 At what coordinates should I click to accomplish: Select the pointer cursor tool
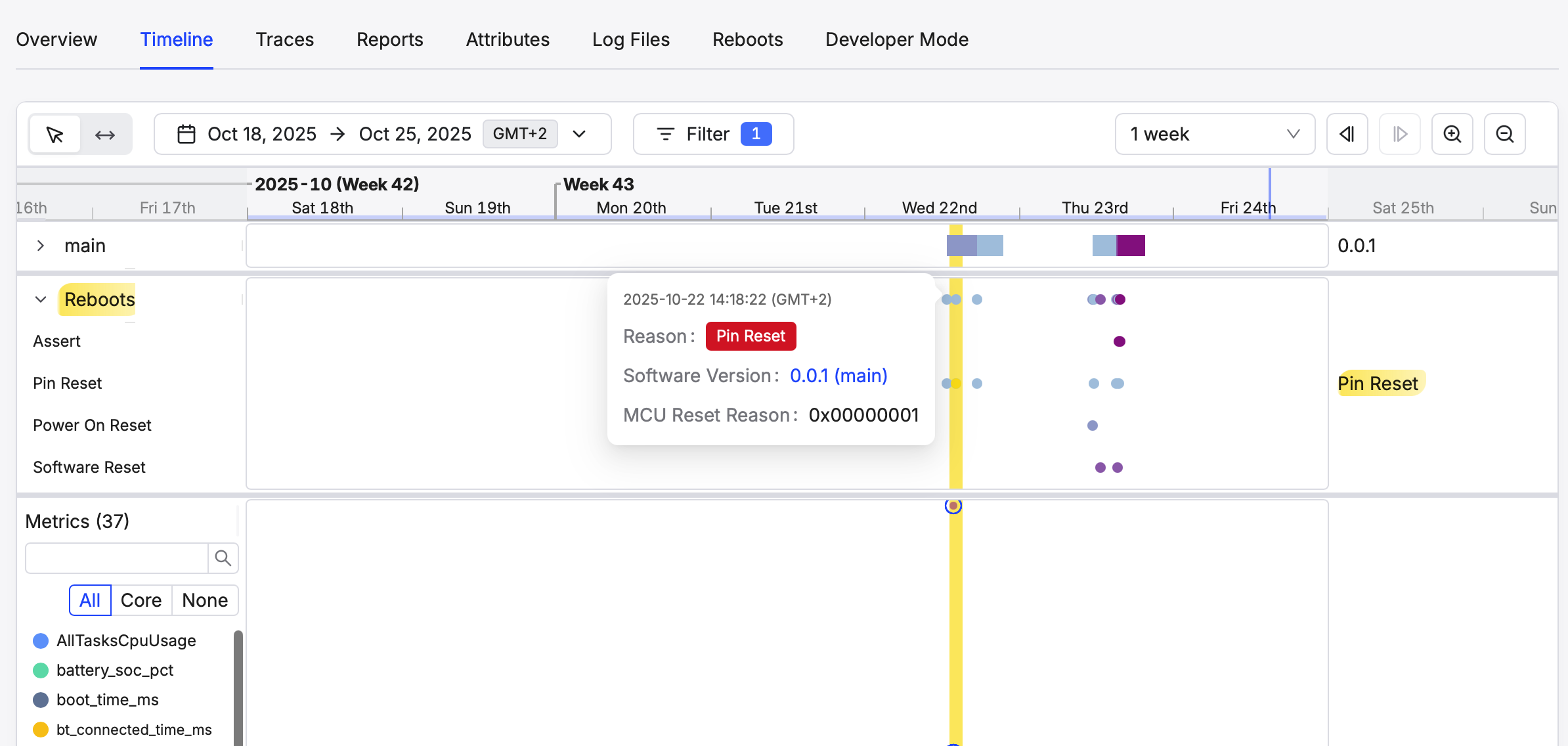[x=55, y=135]
